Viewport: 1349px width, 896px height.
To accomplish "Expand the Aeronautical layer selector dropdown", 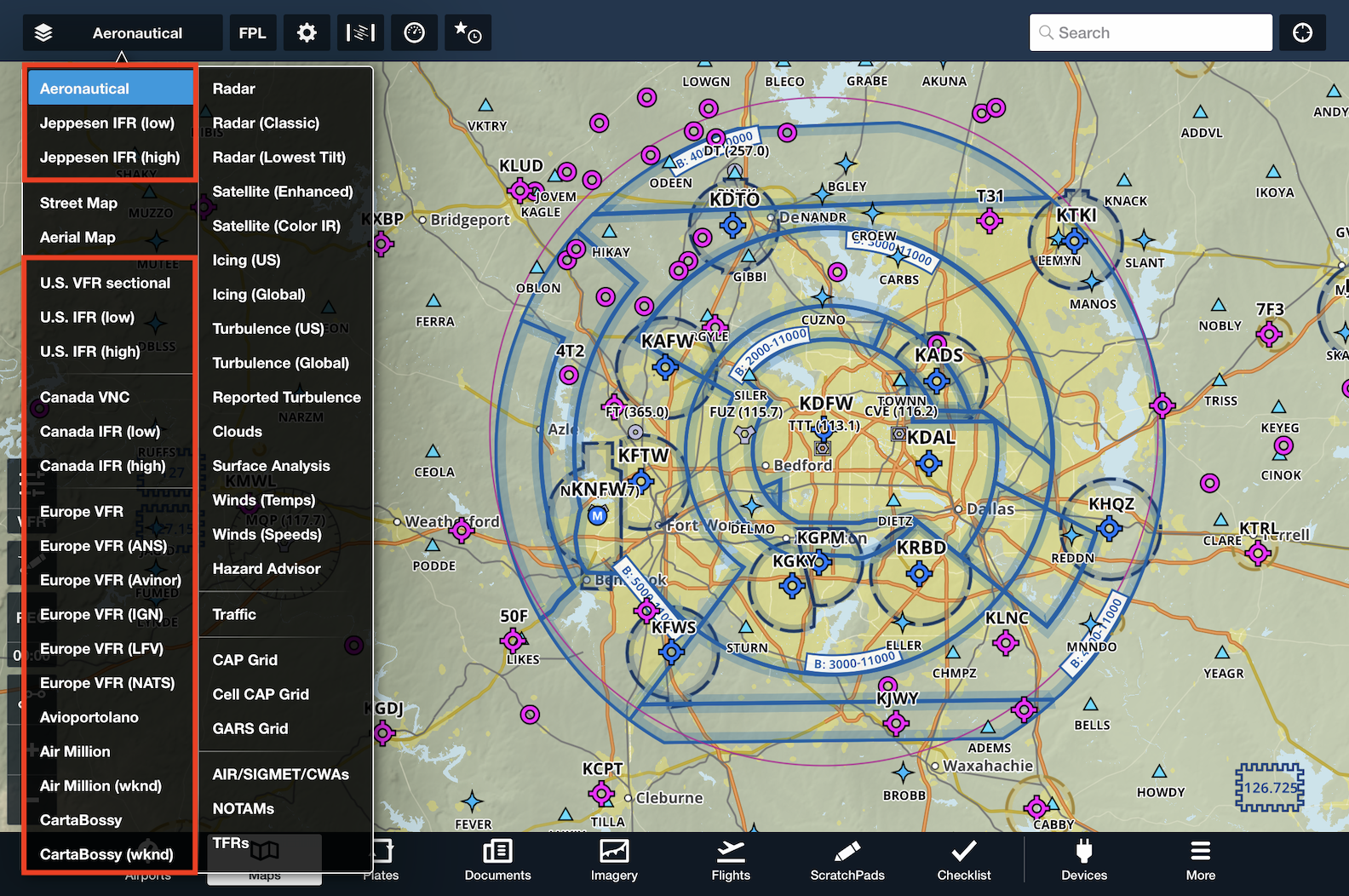I will pyautogui.click(x=122, y=33).
